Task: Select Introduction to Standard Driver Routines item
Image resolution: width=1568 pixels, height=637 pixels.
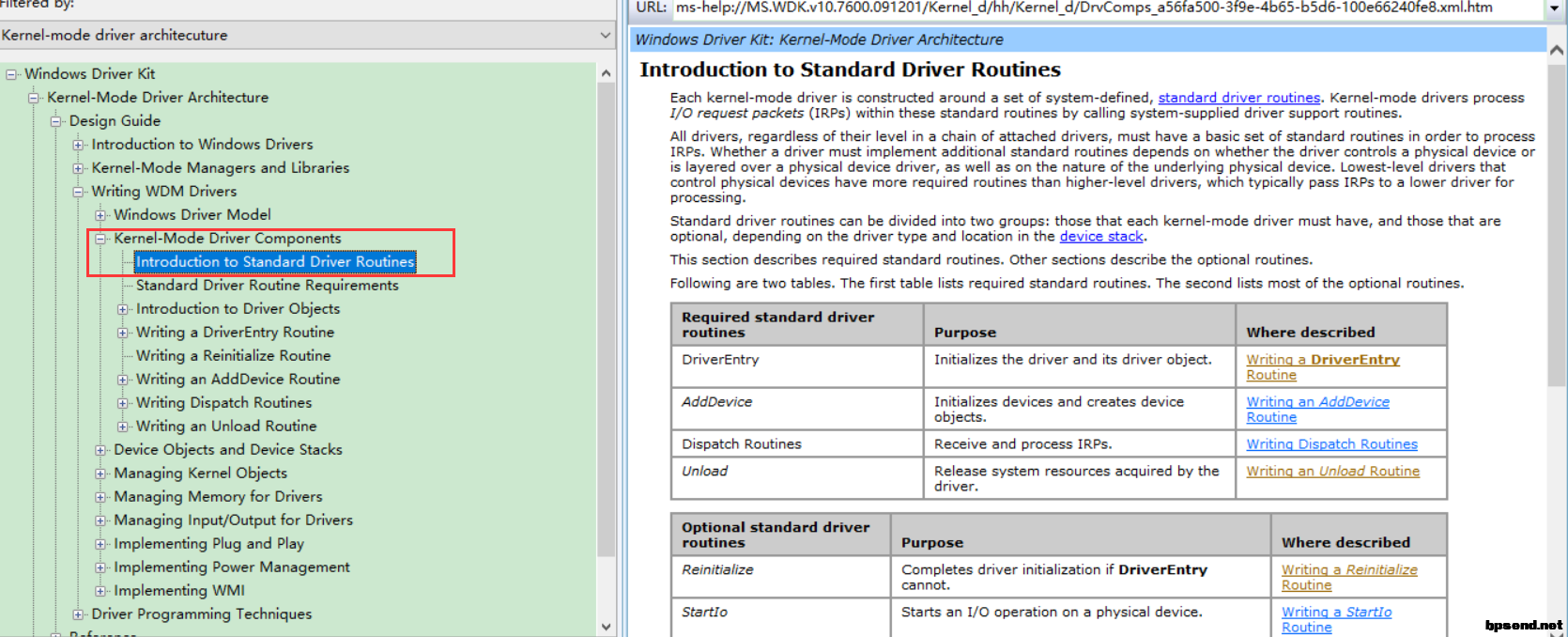Action: tap(275, 261)
